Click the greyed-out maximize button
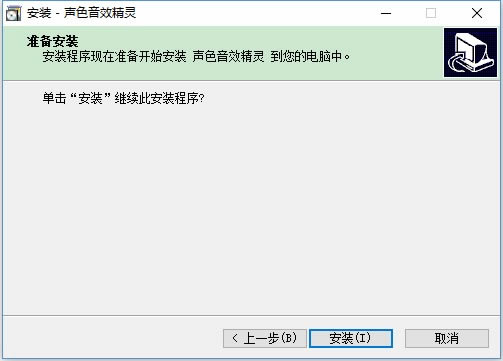Viewport: 503px width, 361px height. tap(431, 13)
